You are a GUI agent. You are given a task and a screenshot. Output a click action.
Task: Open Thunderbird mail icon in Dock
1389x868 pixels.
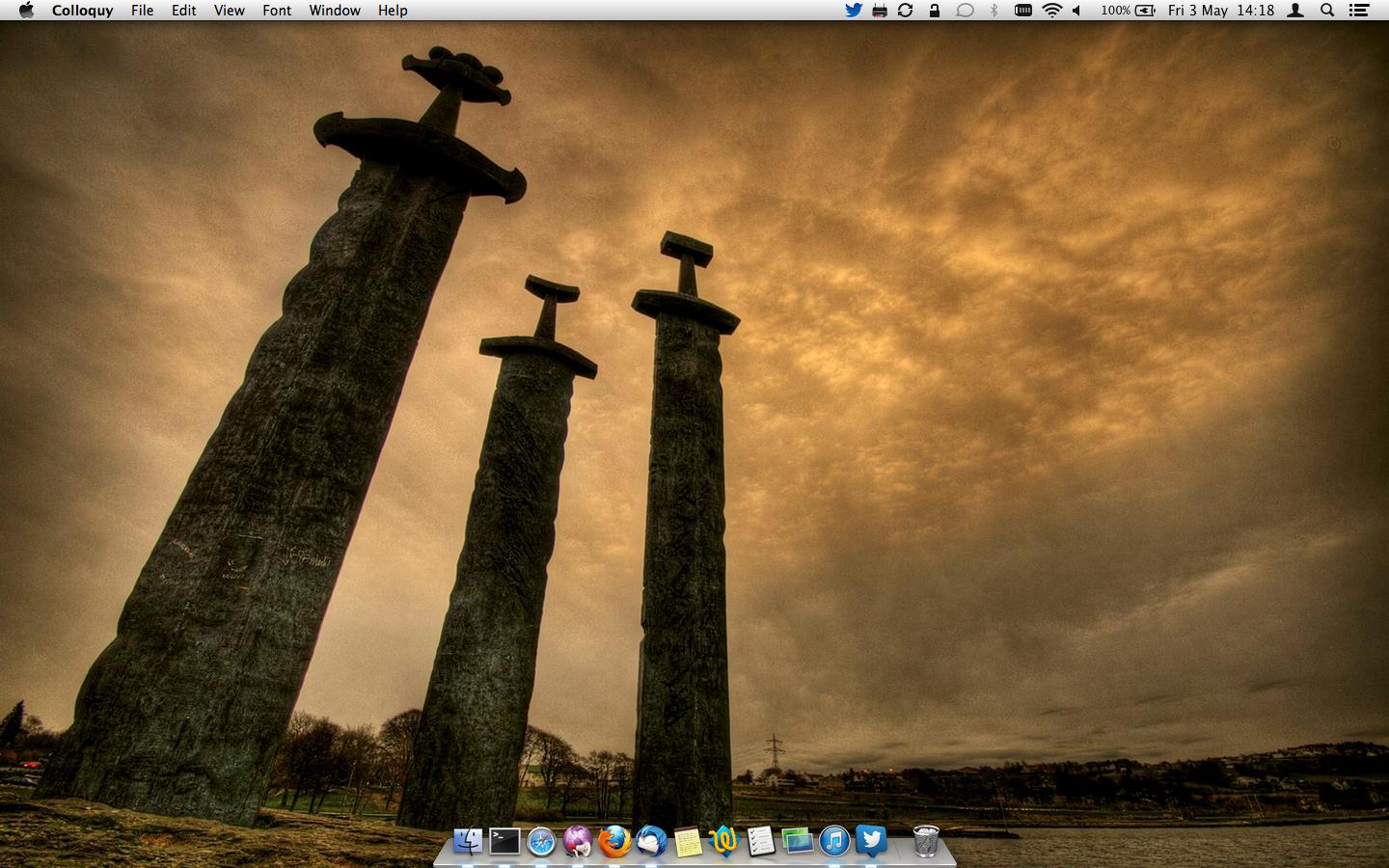[x=651, y=841]
